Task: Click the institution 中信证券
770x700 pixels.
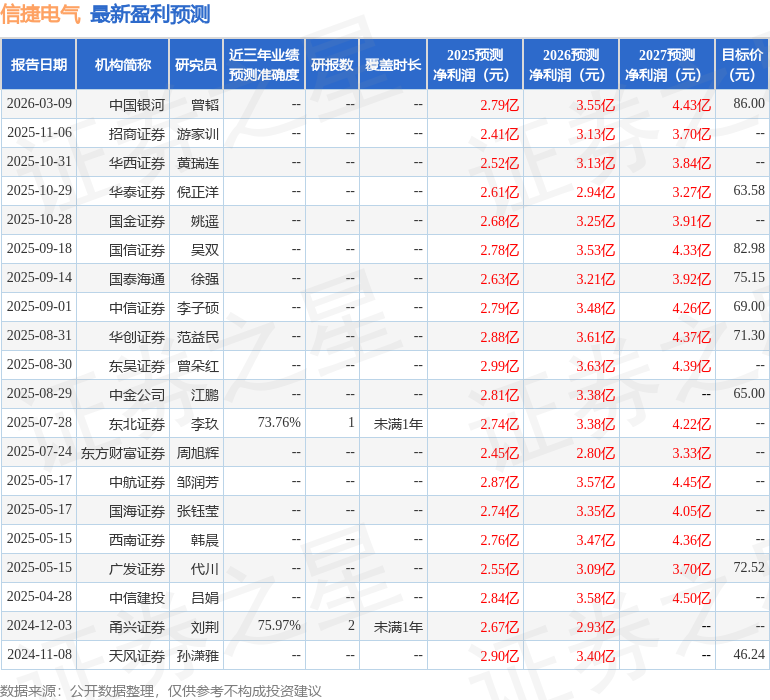Action: click(137, 308)
